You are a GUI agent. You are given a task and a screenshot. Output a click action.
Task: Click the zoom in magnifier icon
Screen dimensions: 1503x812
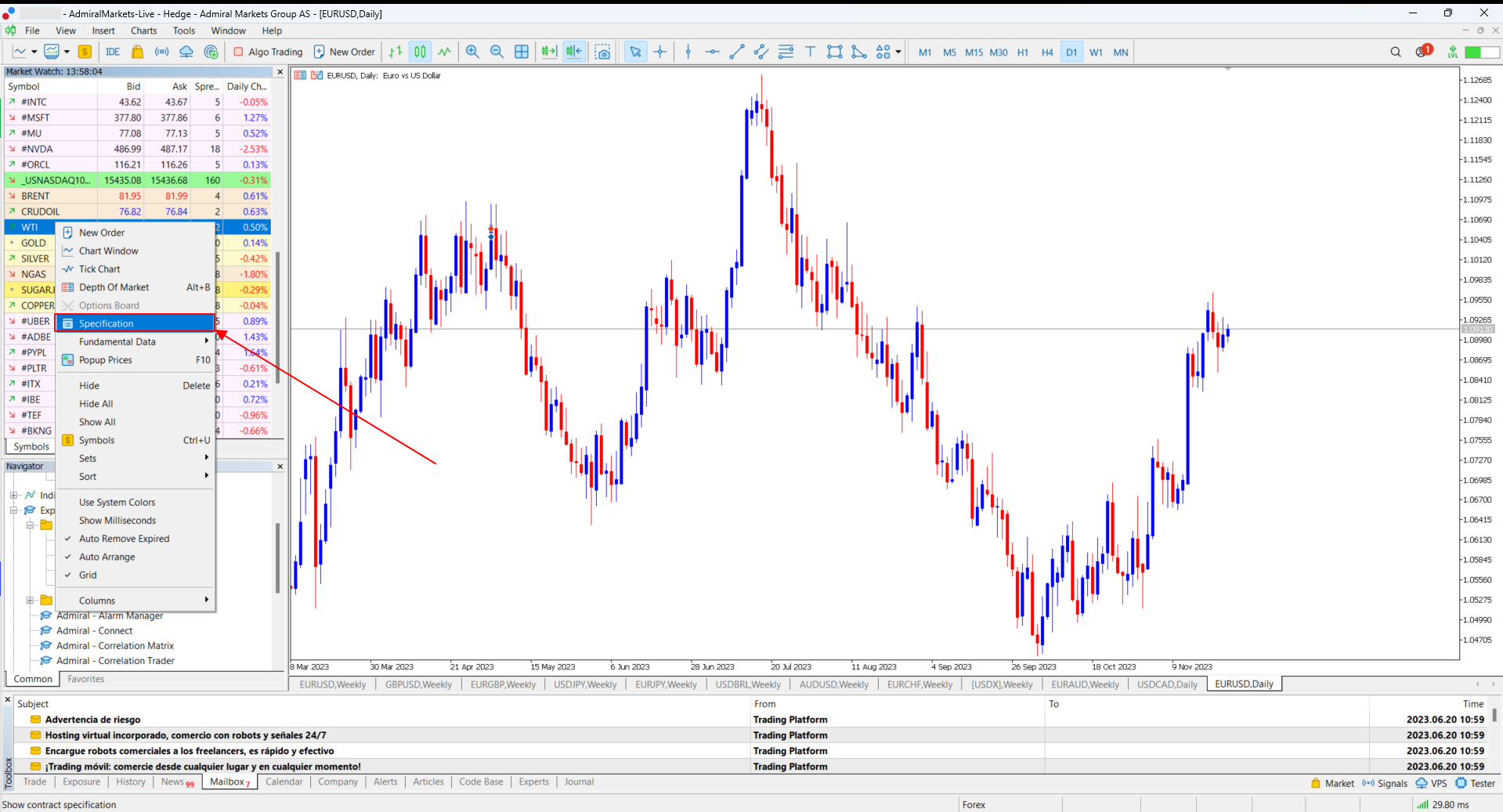[472, 52]
